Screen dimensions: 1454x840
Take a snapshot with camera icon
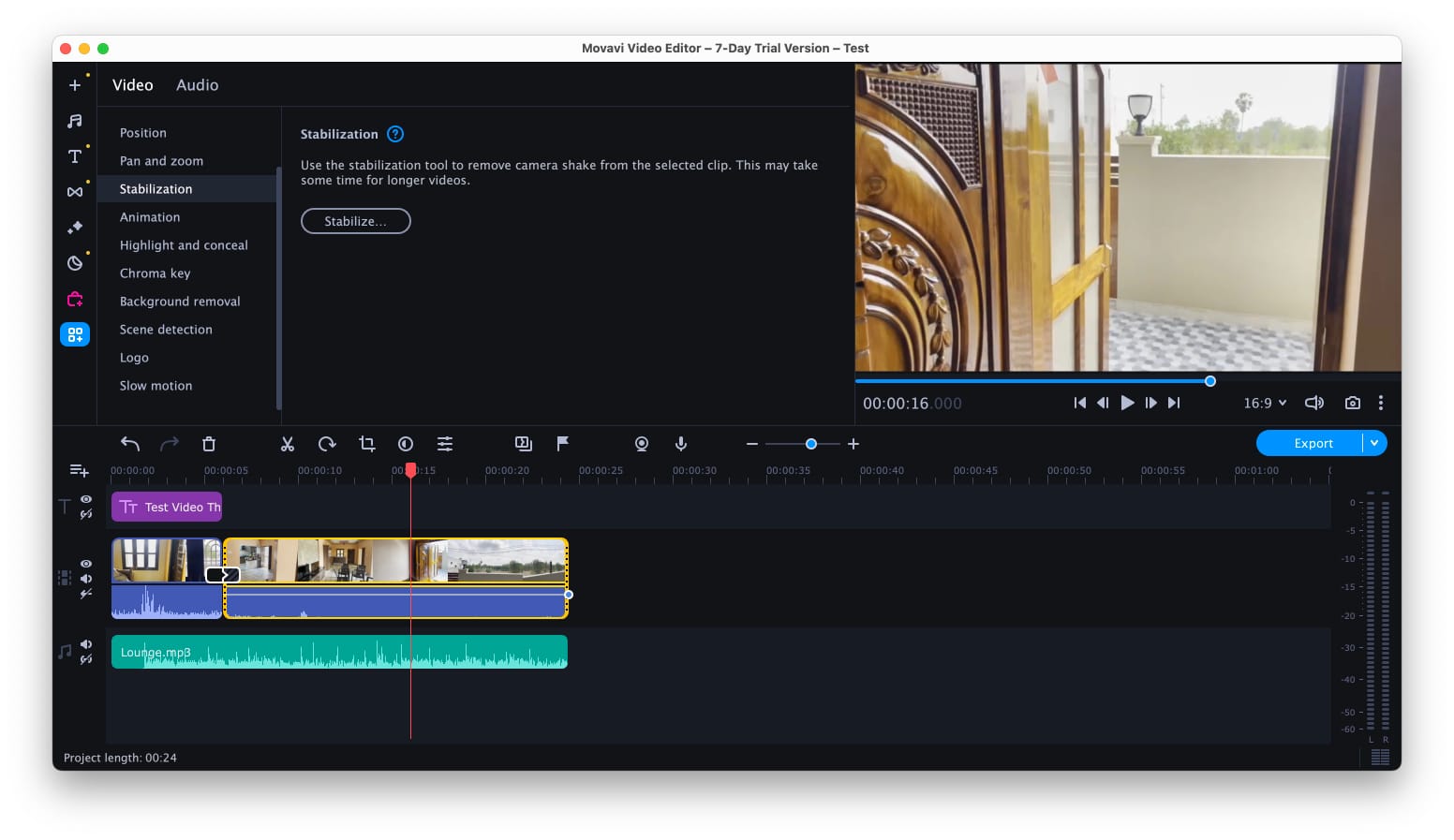[x=1352, y=403]
